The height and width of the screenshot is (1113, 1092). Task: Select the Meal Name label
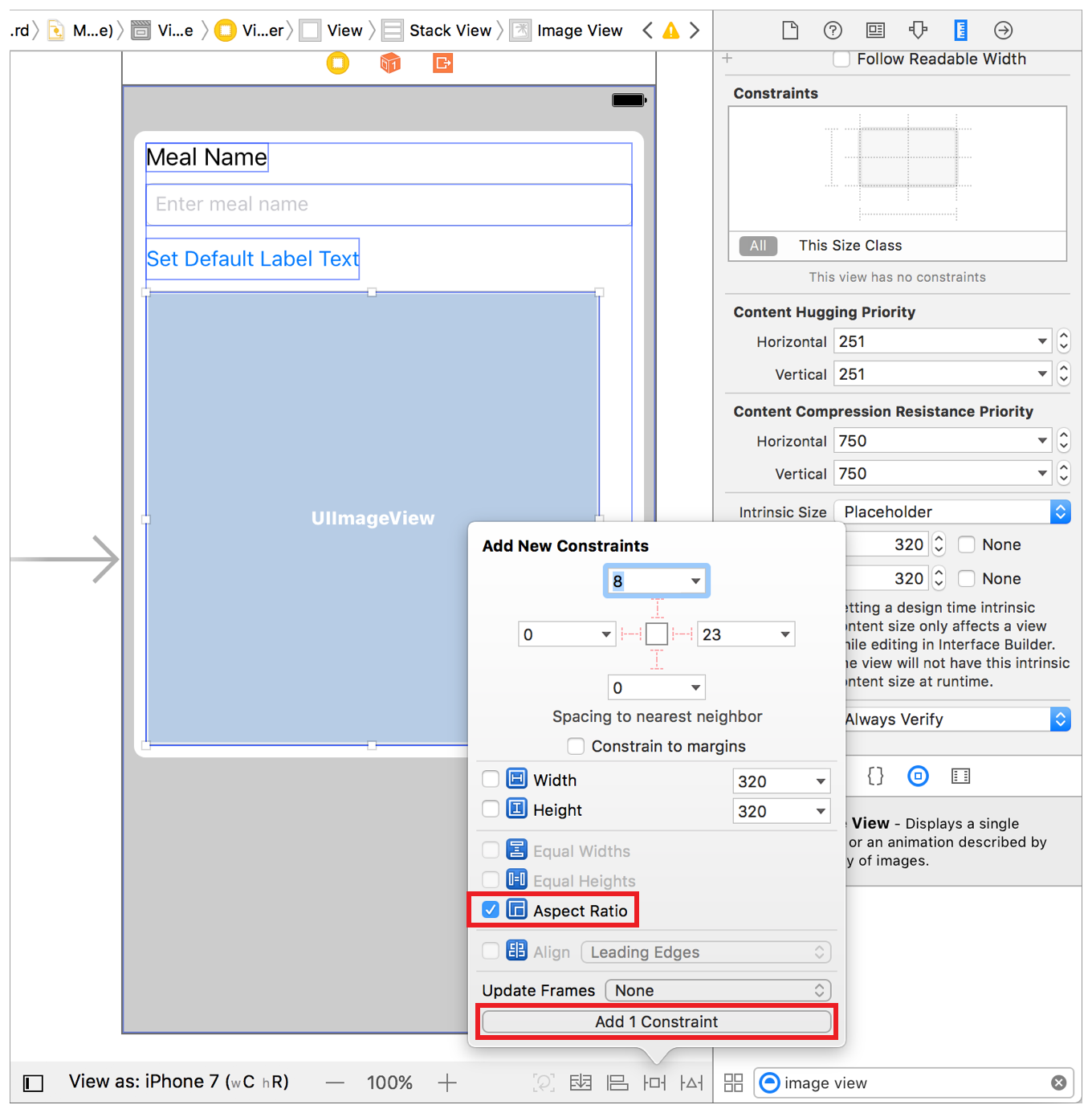206,157
